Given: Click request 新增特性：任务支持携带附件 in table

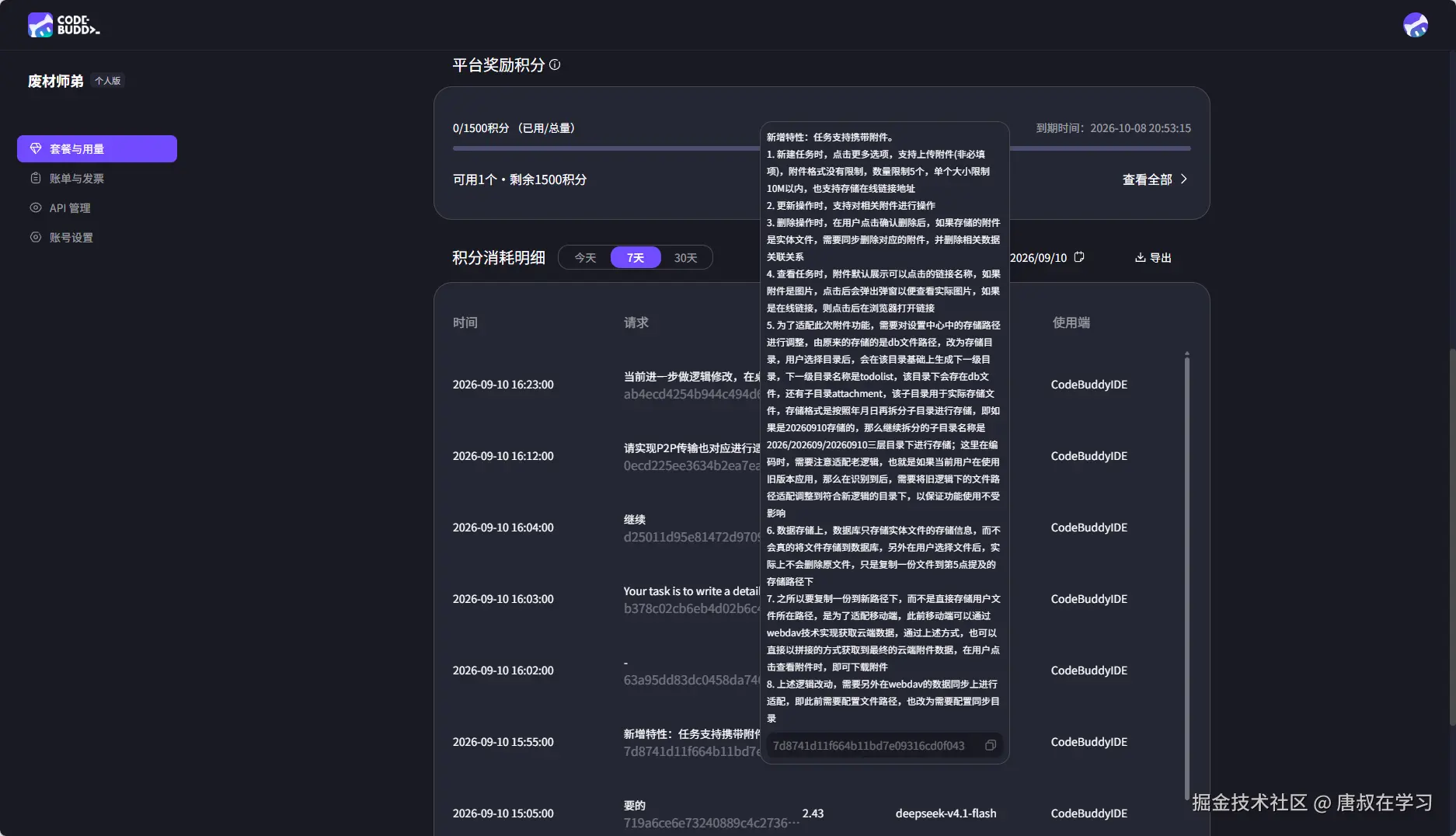Looking at the screenshot, I should 691,733.
